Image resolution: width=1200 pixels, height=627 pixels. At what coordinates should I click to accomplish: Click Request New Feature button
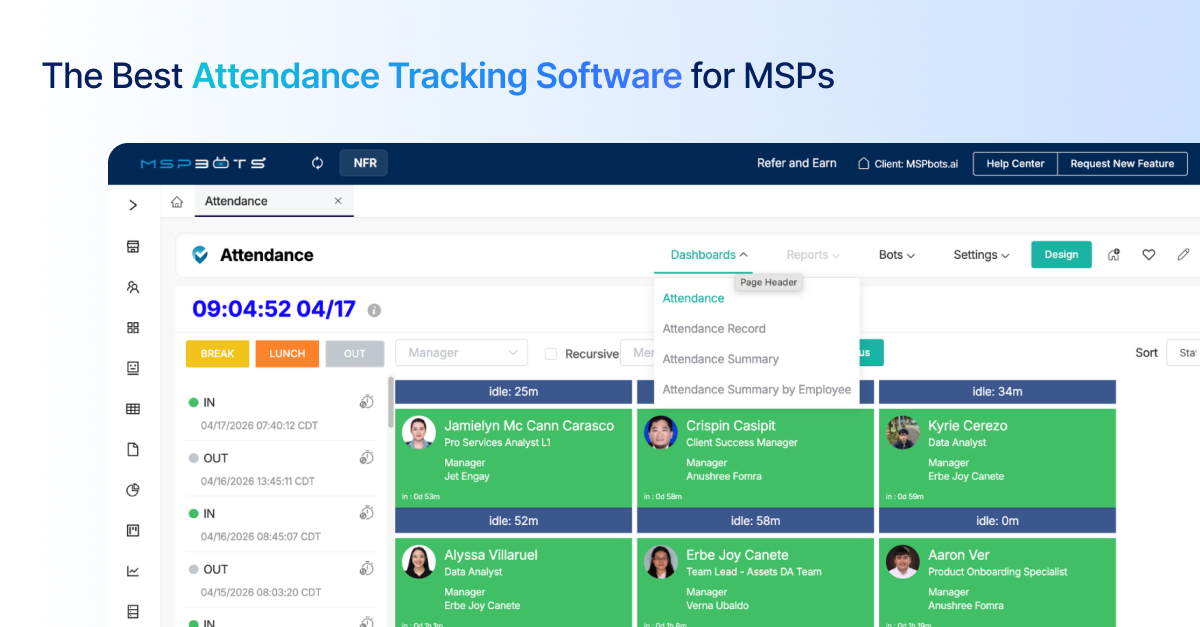1122,164
